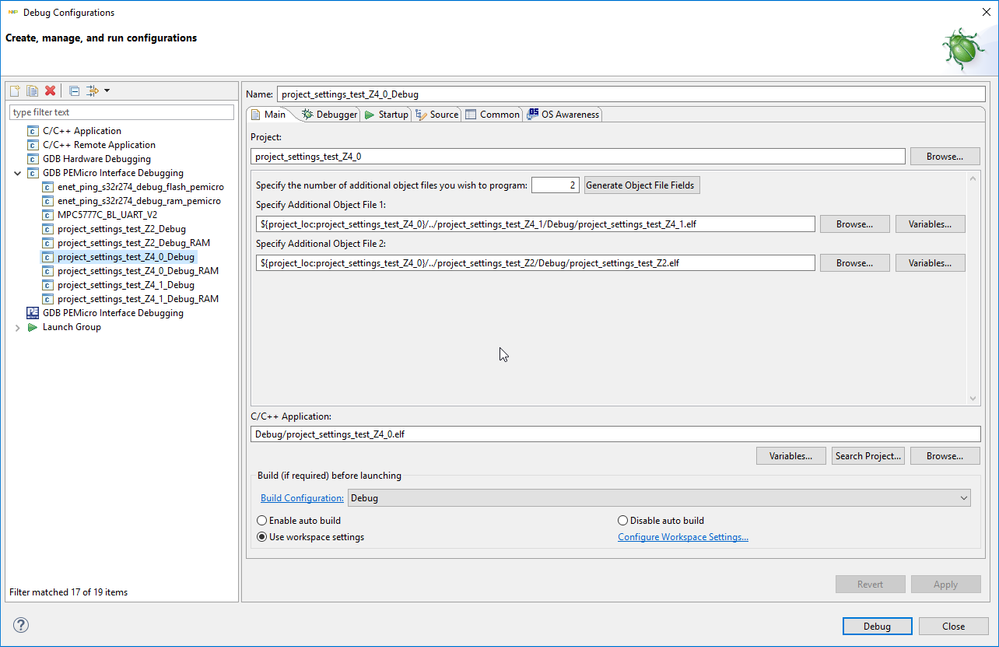The width and height of the screenshot is (999, 647).
Task: Click the Generate Object File Fields button
Action: point(641,185)
